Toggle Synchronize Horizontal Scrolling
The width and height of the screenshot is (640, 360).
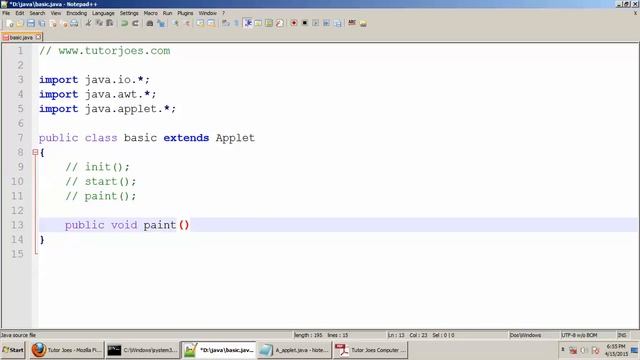point(211,23)
